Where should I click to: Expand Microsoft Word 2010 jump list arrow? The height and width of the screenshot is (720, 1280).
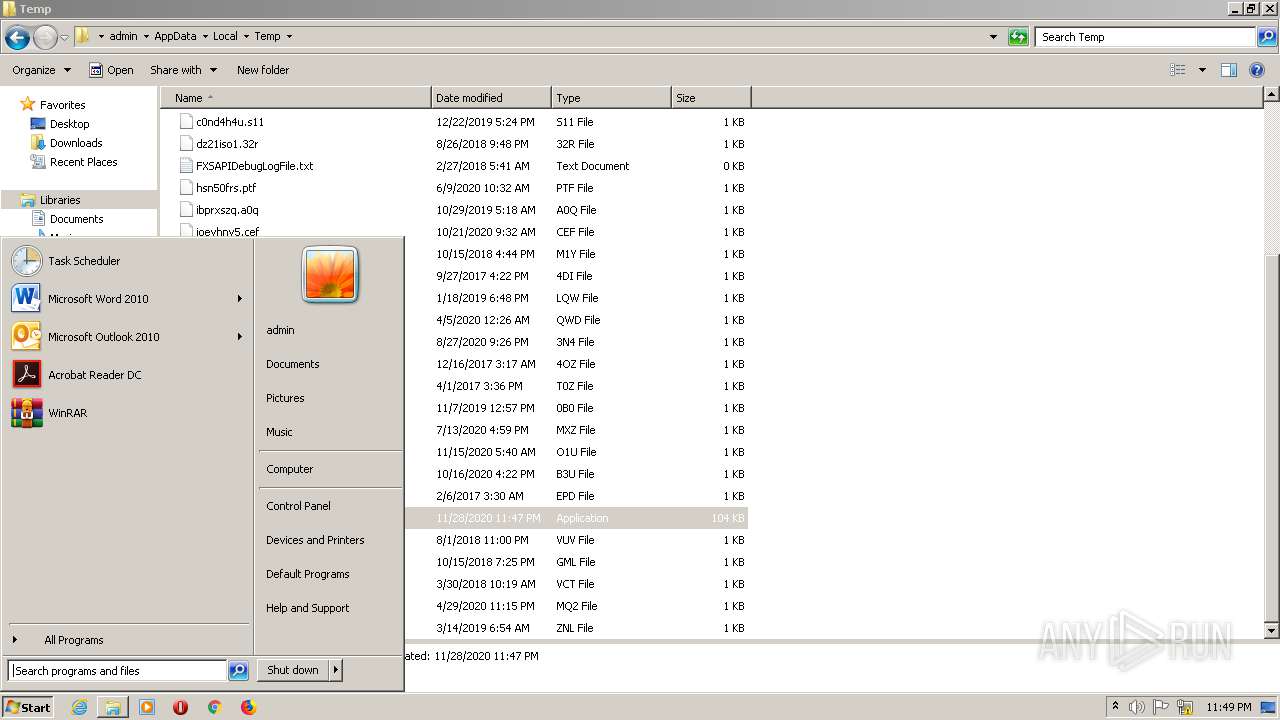pos(240,299)
